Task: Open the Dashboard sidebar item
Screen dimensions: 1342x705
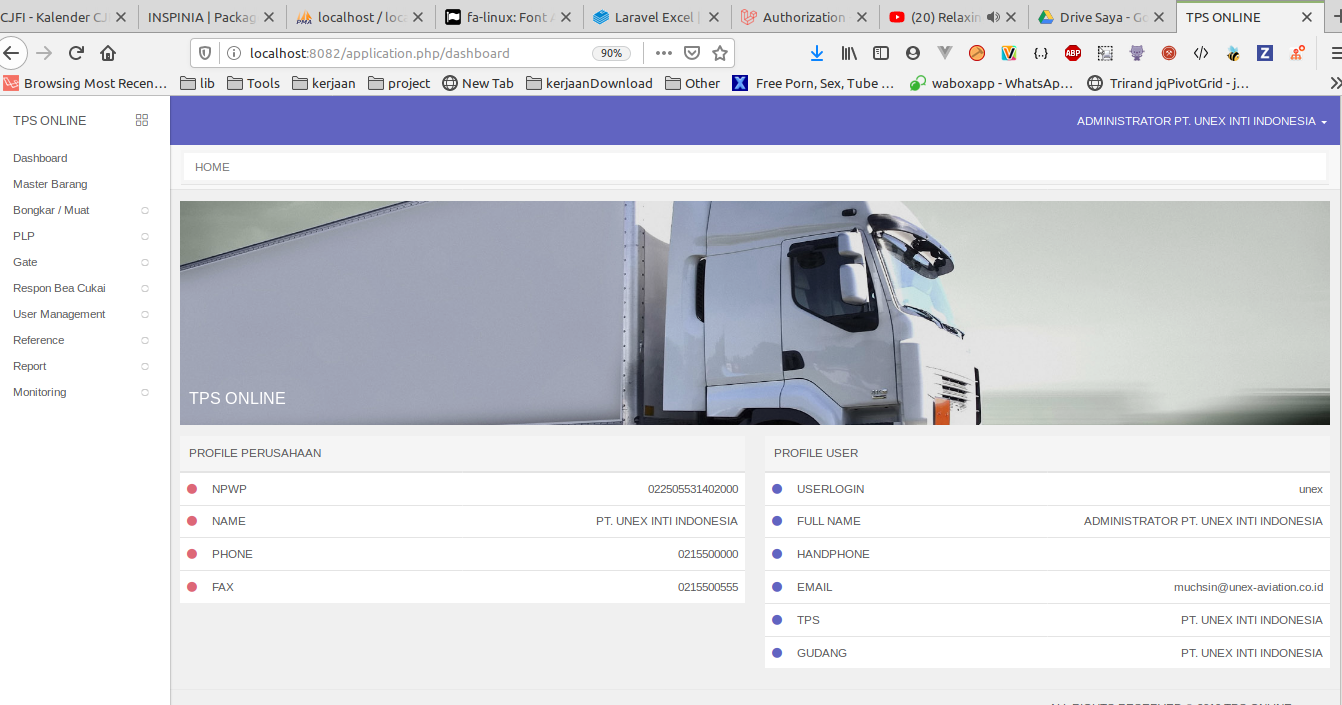Action: click(x=40, y=158)
